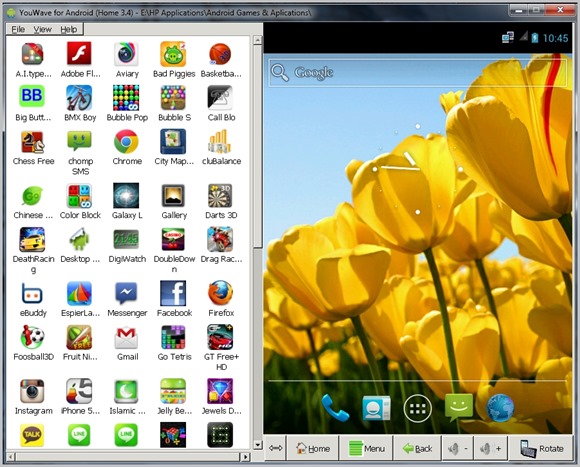Launch eBuddy messenger icon
580x467 pixels.
[x=32, y=294]
